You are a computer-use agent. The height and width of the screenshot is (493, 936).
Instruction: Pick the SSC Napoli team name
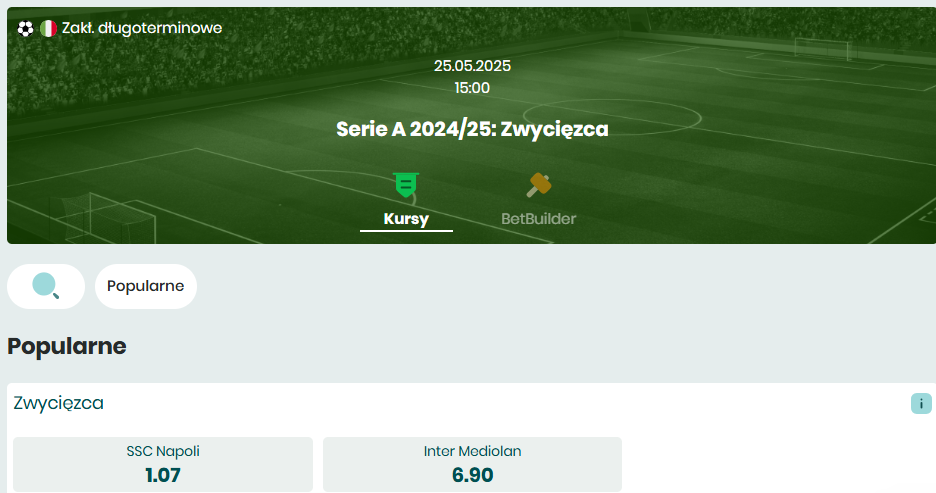(163, 451)
